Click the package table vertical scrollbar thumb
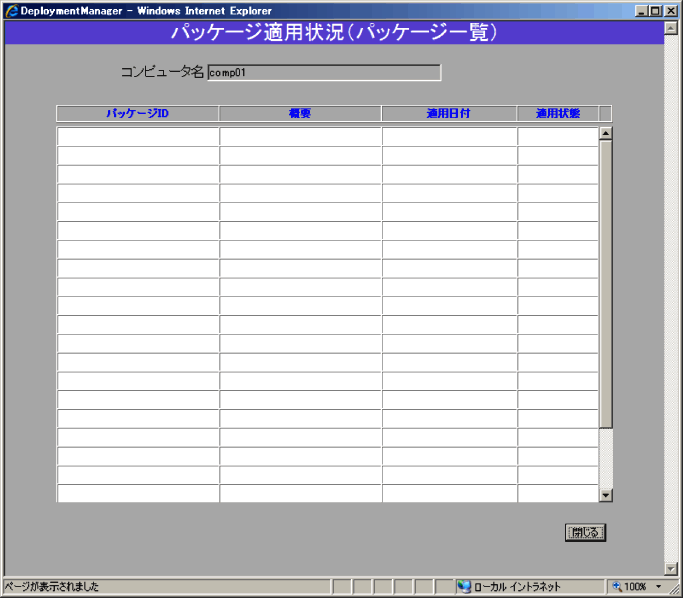This screenshot has height=598, width=683. [605, 284]
